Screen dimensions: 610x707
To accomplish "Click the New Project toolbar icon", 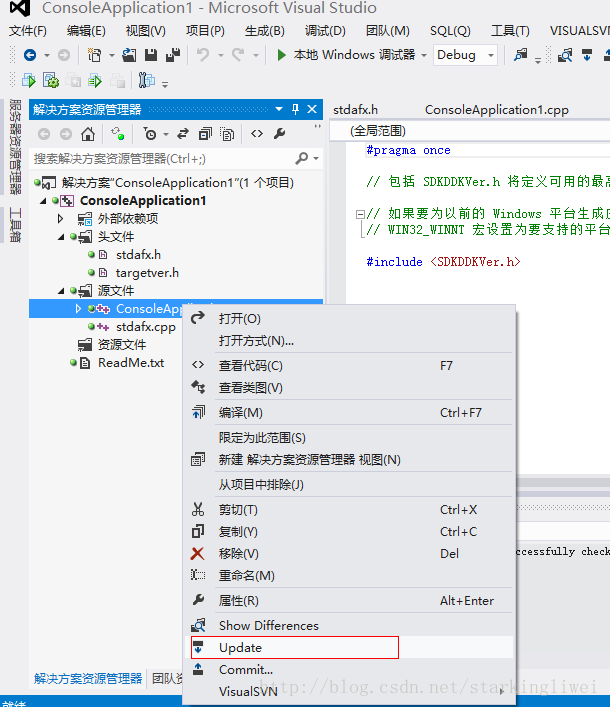I will [94, 55].
